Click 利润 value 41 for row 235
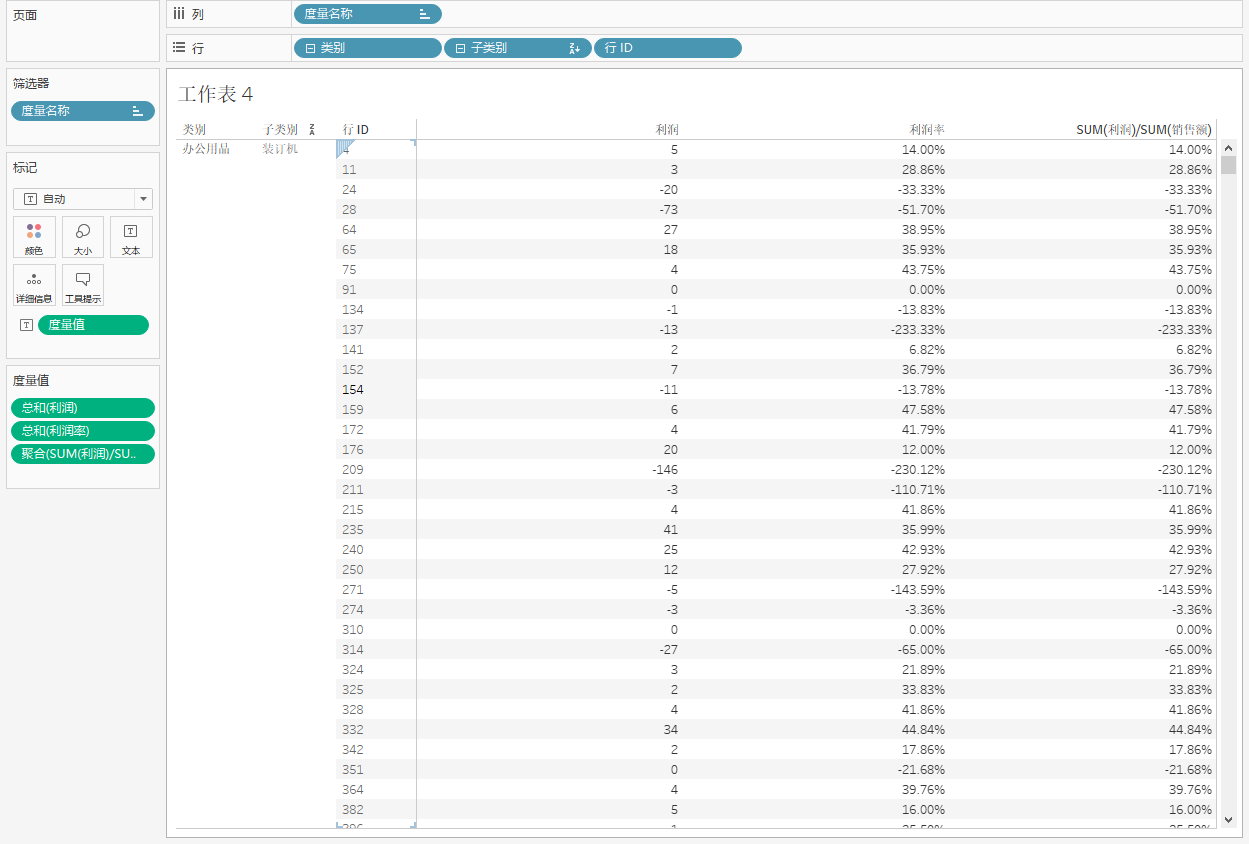The image size is (1249, 844). (671, 530)
